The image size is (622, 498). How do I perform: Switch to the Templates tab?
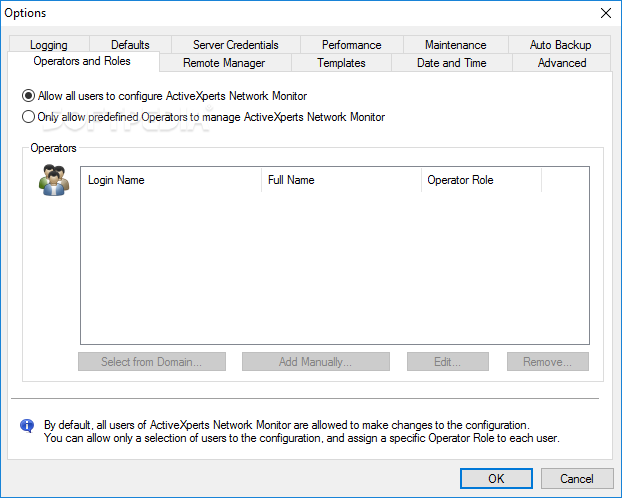[x=341, y=63]
